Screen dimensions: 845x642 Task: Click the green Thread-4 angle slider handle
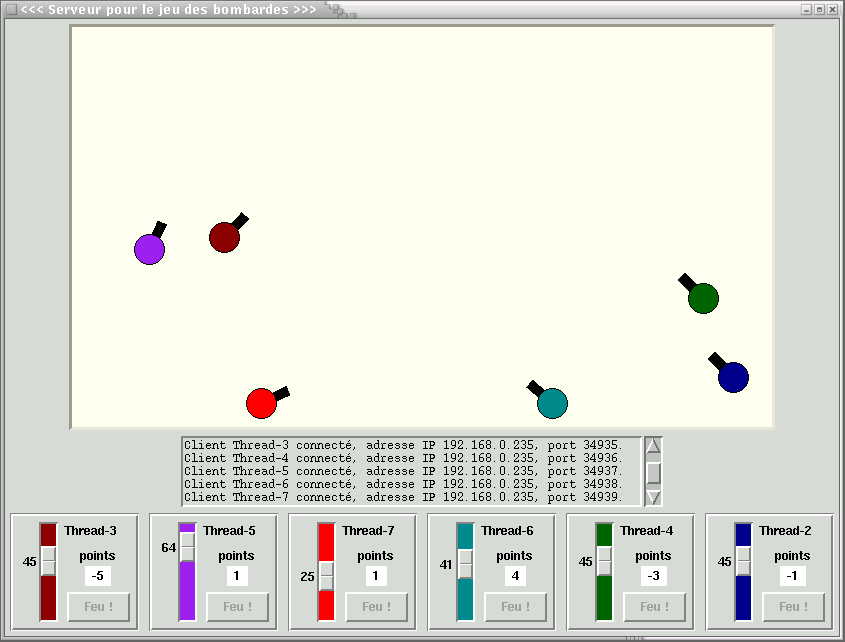(x=604, y=561)
